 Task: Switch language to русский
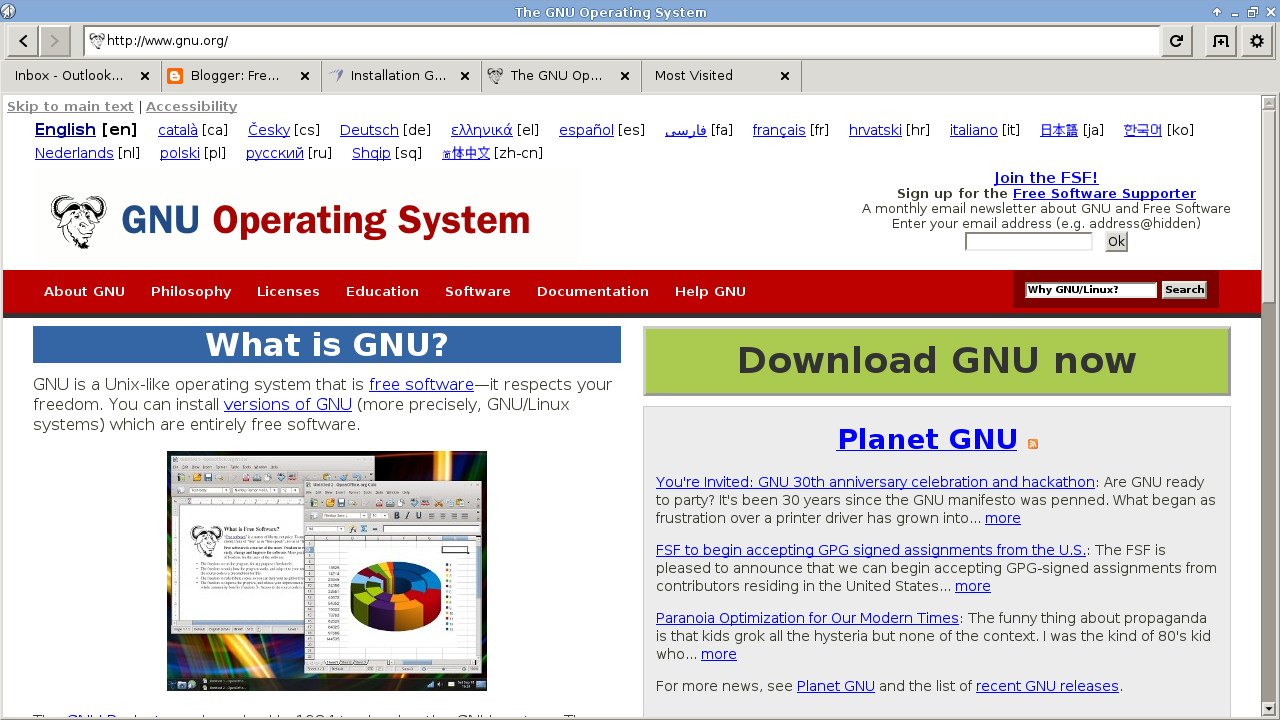275,153
